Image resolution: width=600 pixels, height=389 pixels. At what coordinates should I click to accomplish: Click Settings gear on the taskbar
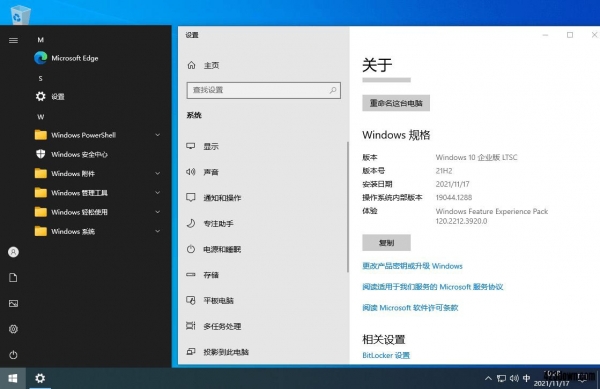pos(40,378)
